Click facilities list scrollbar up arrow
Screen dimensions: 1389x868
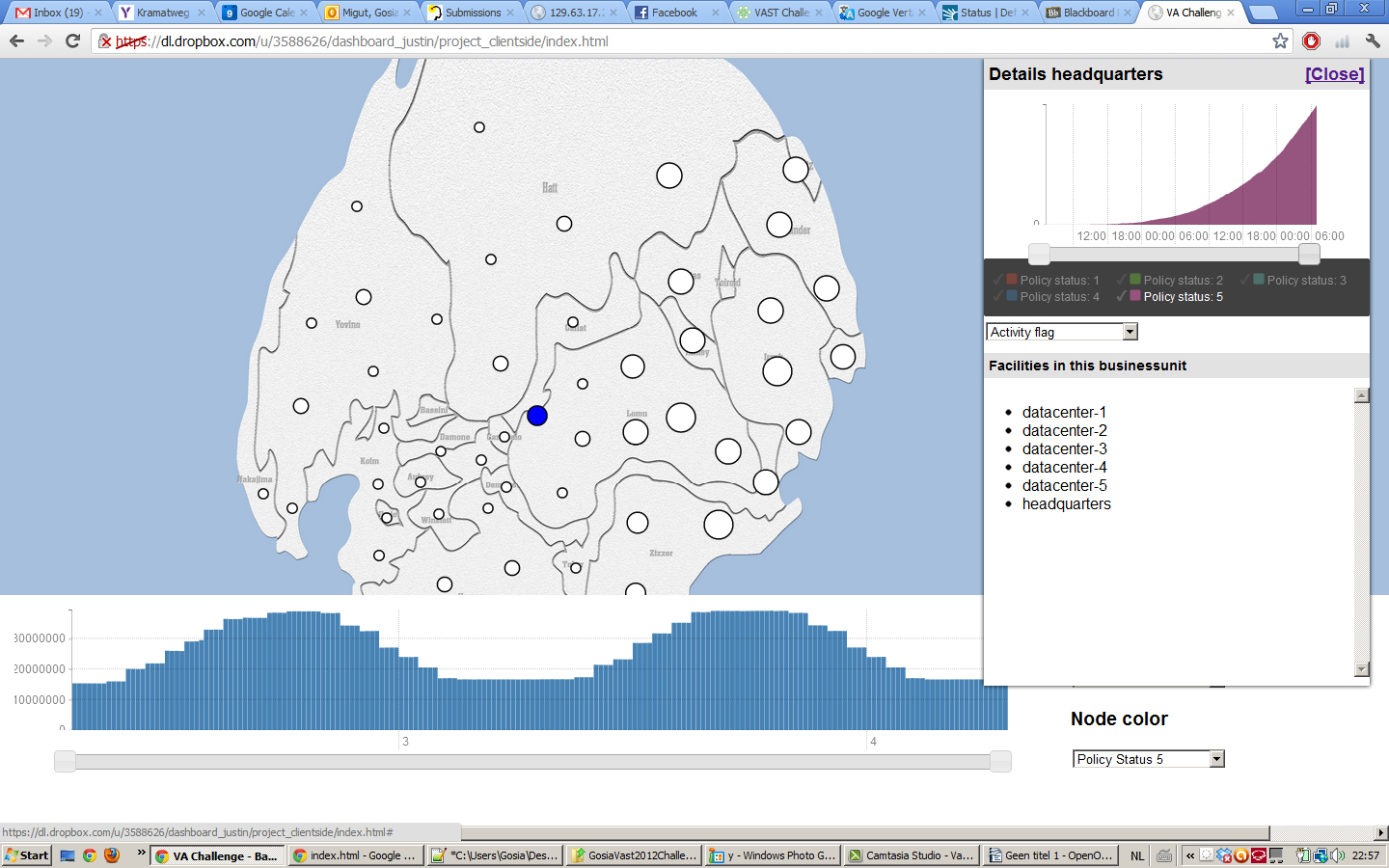click(x=1362, y=394)
